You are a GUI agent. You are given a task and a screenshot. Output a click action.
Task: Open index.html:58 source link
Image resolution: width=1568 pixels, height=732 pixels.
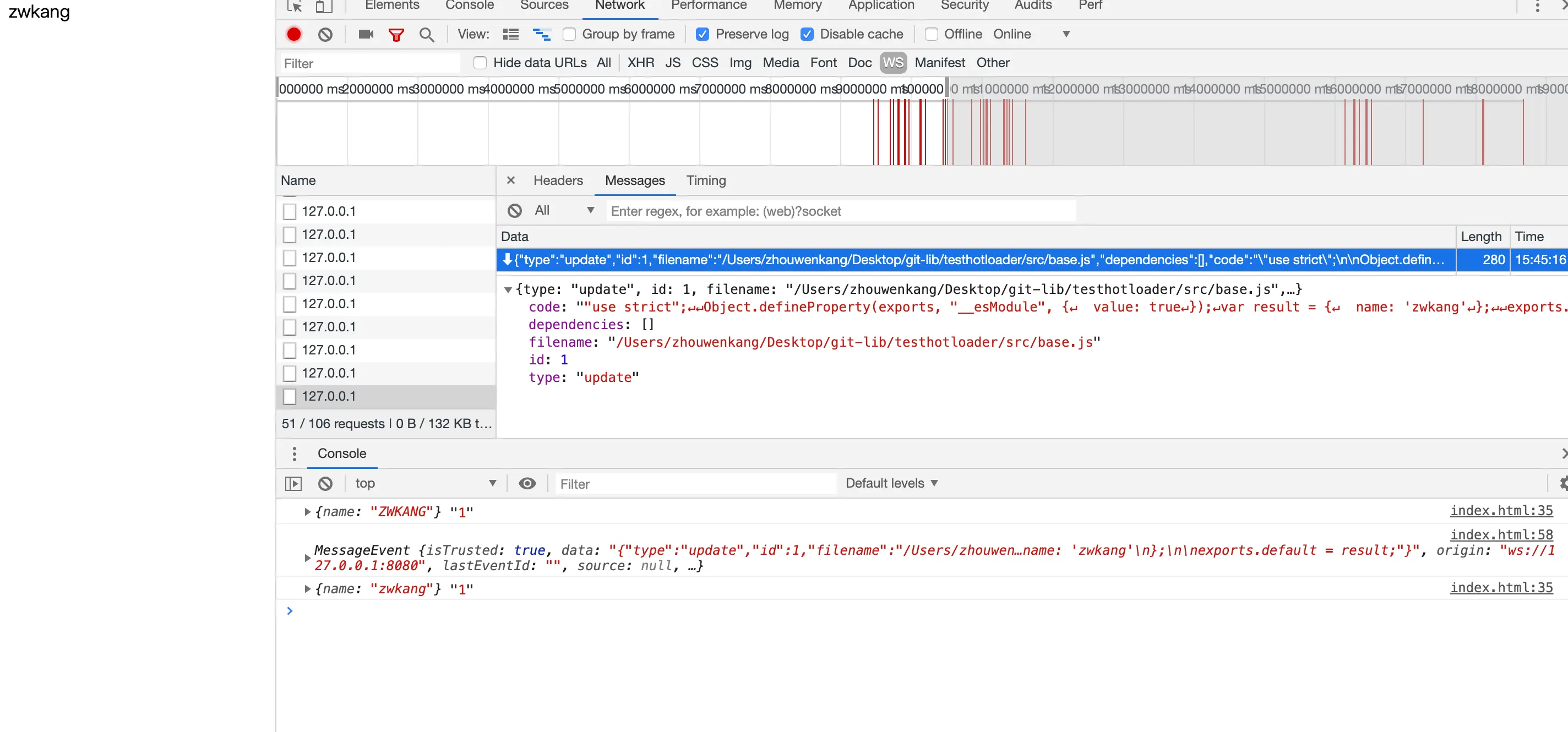1500,534
